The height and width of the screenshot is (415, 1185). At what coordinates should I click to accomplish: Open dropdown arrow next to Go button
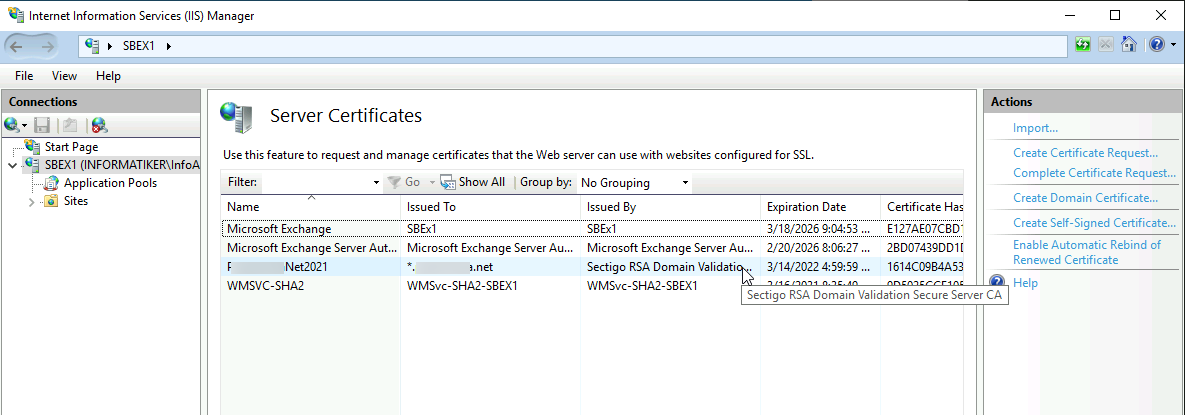(432, 183)
